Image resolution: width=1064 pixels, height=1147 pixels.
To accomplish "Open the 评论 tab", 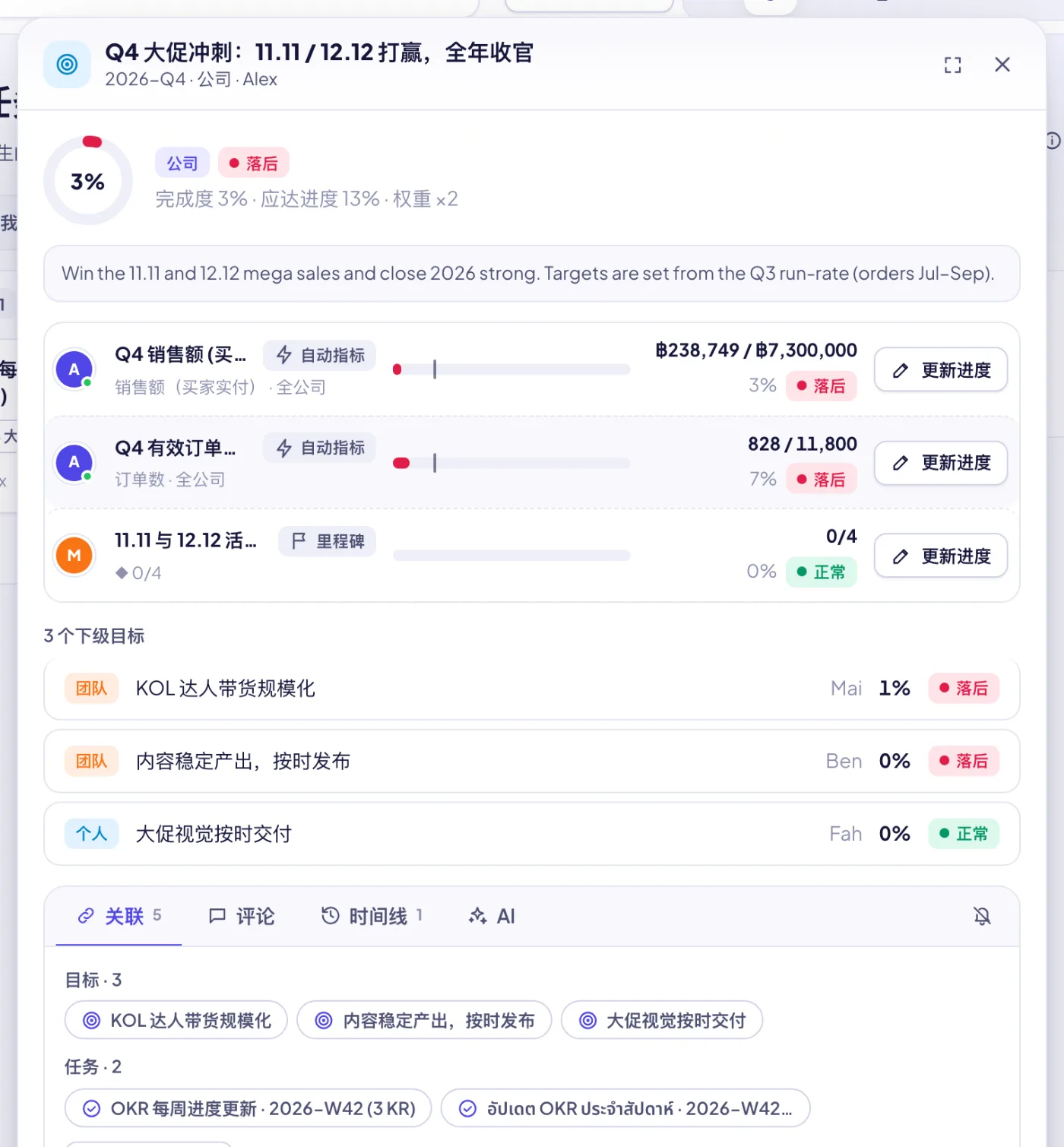I will [242, 916].
